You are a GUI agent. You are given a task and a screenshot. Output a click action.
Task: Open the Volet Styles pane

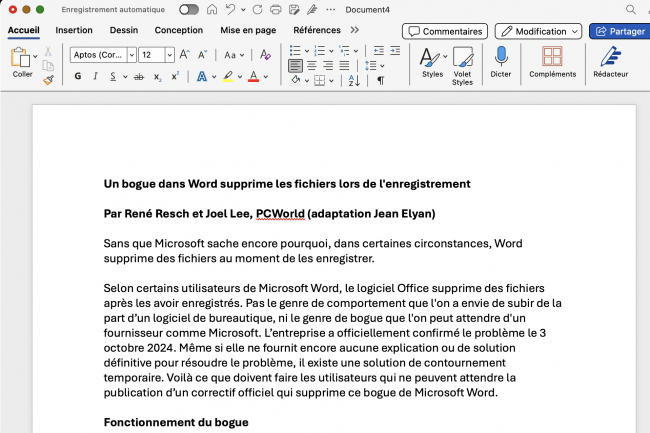coord(462,66)
